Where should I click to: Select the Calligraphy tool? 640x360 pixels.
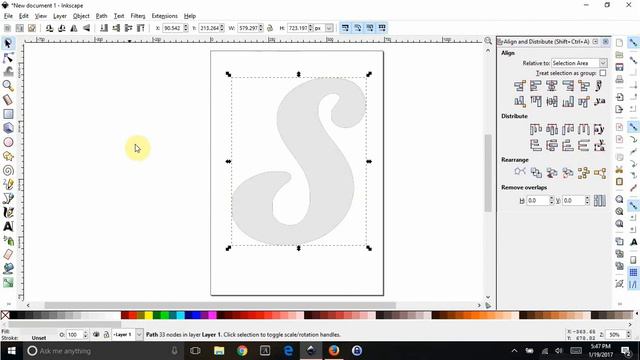point(8,212)
